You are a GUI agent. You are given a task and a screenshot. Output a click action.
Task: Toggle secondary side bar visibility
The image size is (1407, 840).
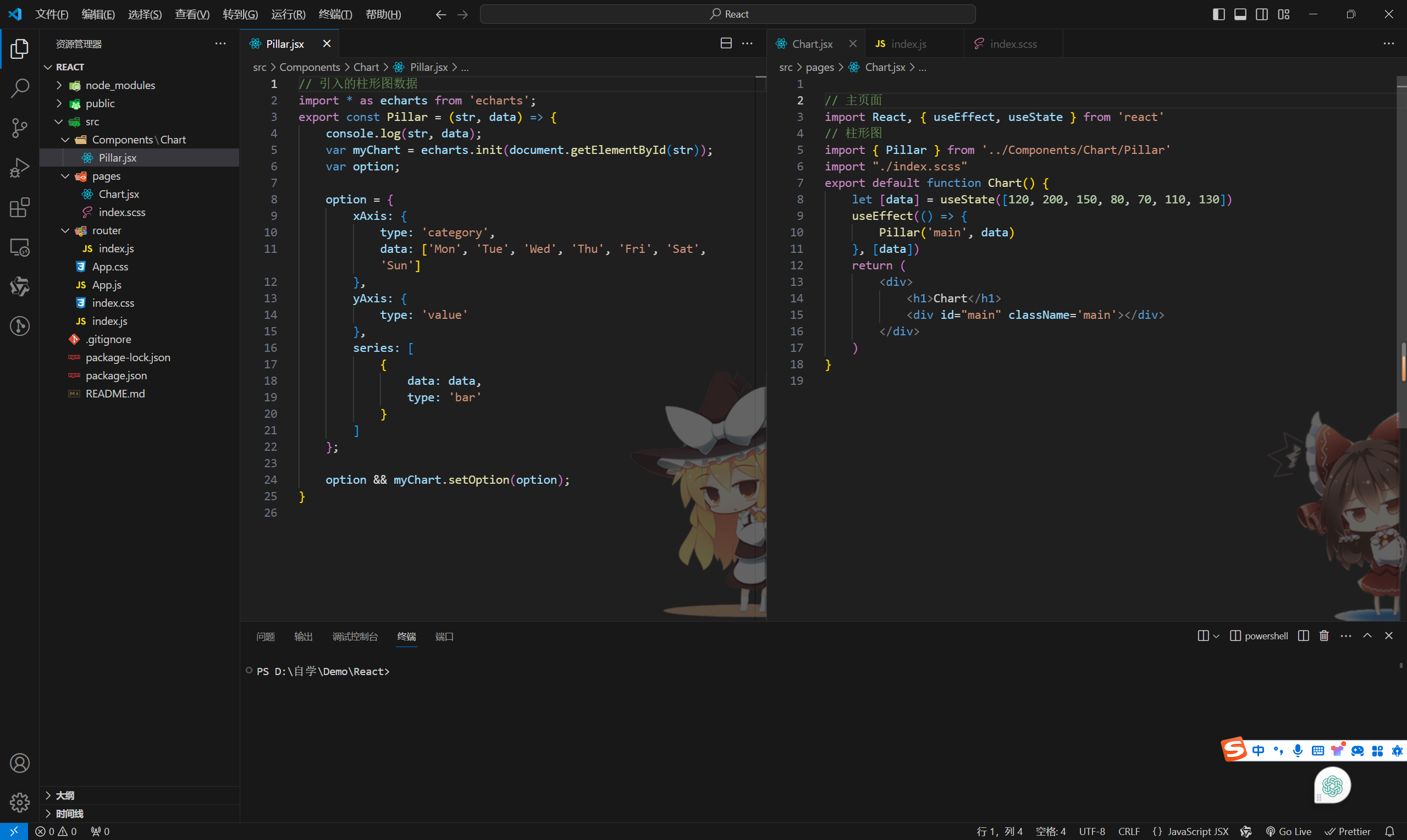pos(1261,14)
